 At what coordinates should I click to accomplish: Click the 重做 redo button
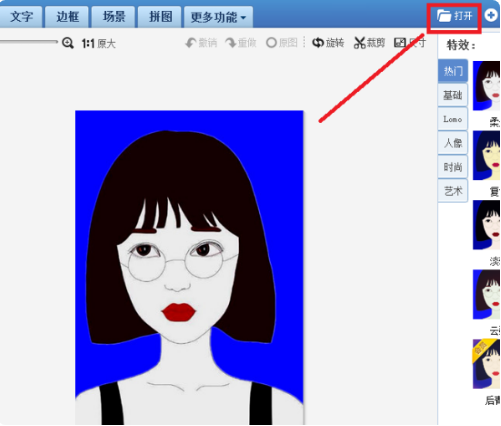(241, 43)
